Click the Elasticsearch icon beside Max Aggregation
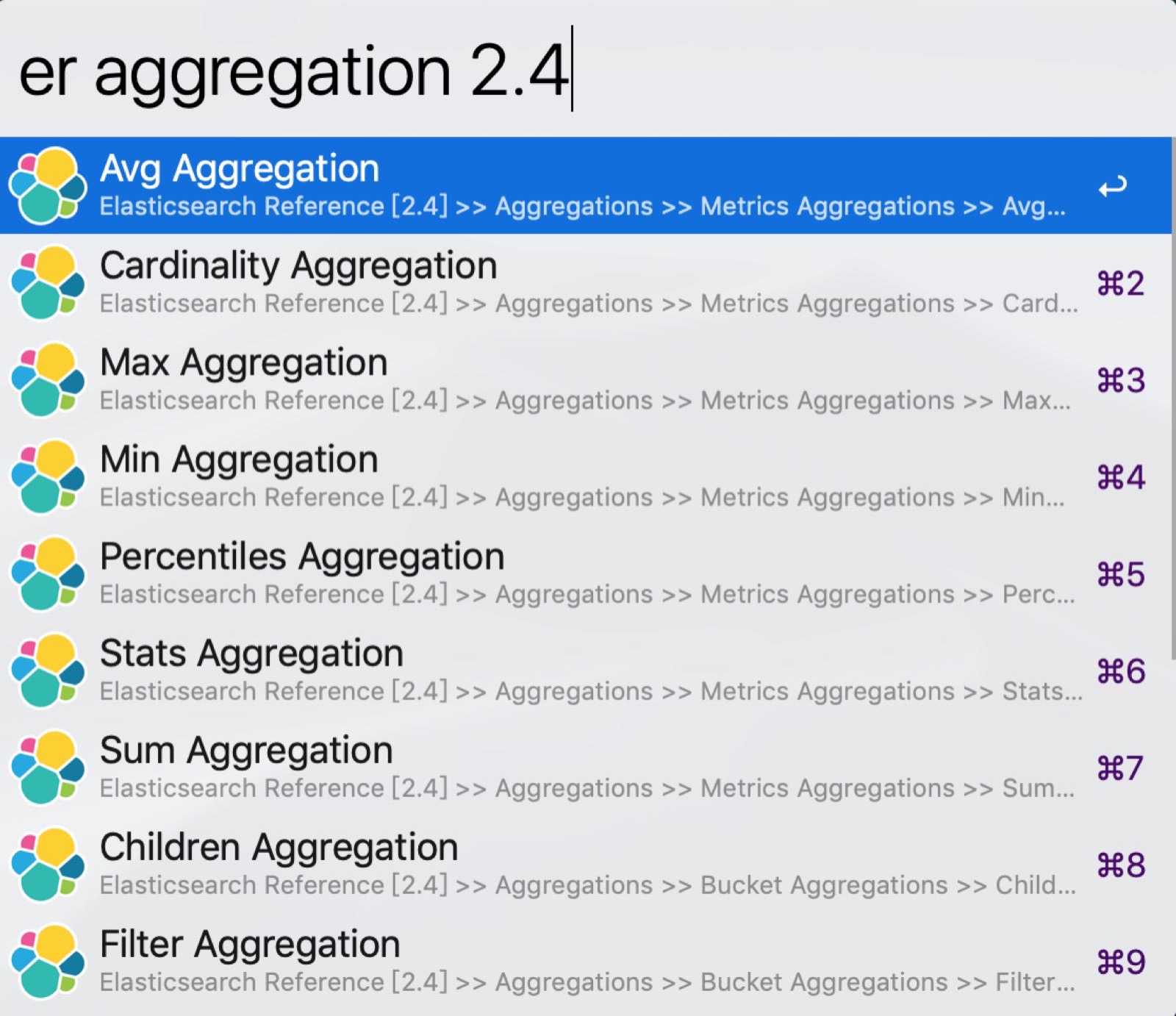The width and height of the screenshot is (1176, 1016). pyautogui.click(x=48, y=379)
